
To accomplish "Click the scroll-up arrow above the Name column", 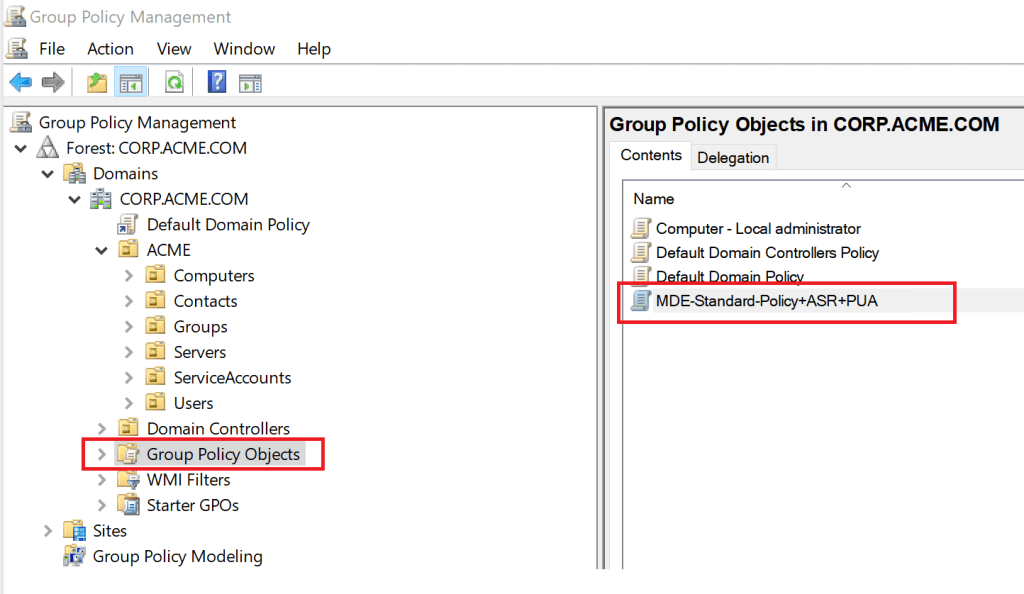I will coord(846,185).
